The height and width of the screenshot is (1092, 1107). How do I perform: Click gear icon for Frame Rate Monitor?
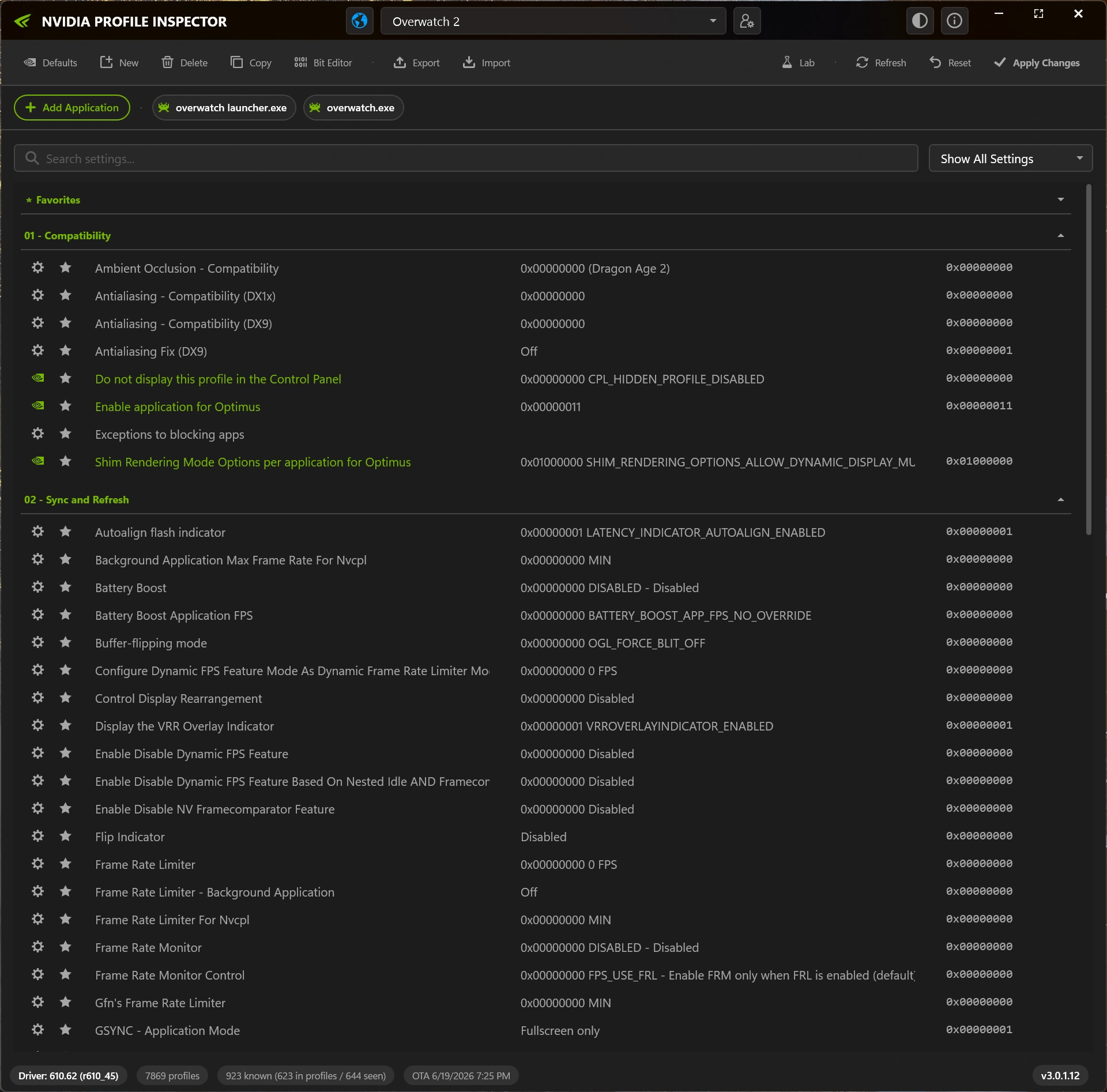tap(38, 947)
